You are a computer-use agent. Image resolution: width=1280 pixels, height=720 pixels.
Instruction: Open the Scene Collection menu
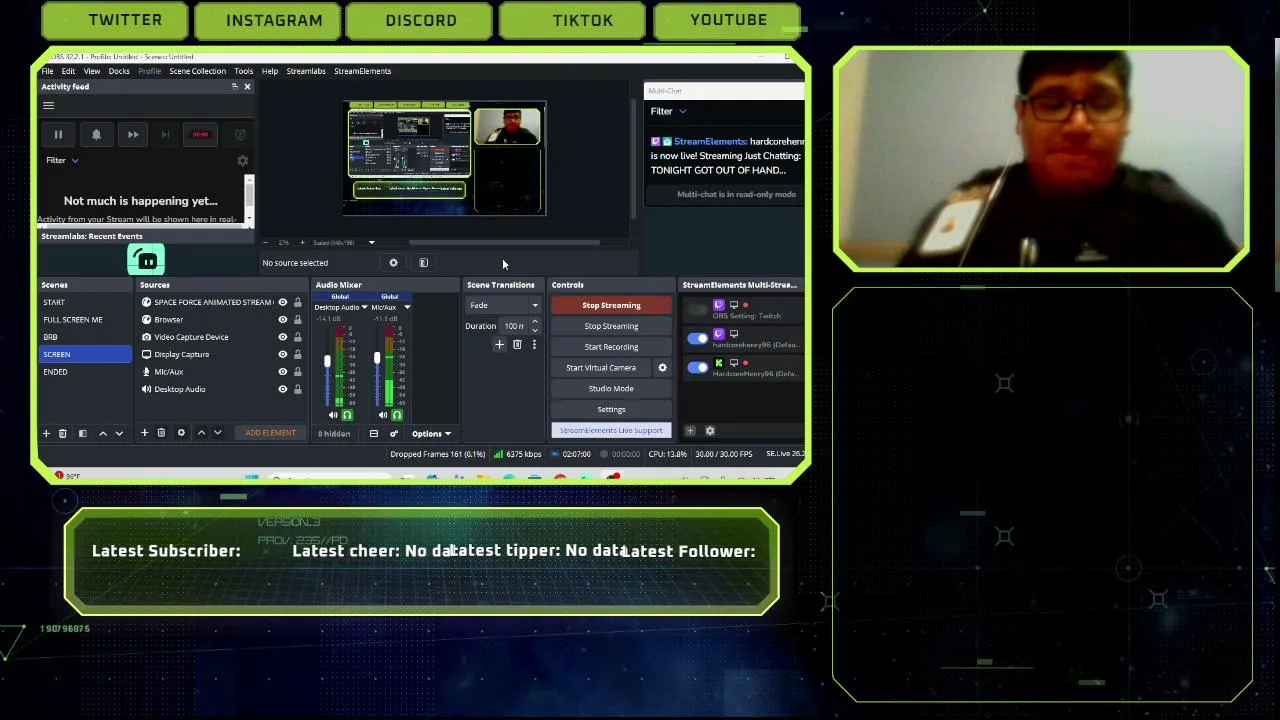(x=197, y=71)
